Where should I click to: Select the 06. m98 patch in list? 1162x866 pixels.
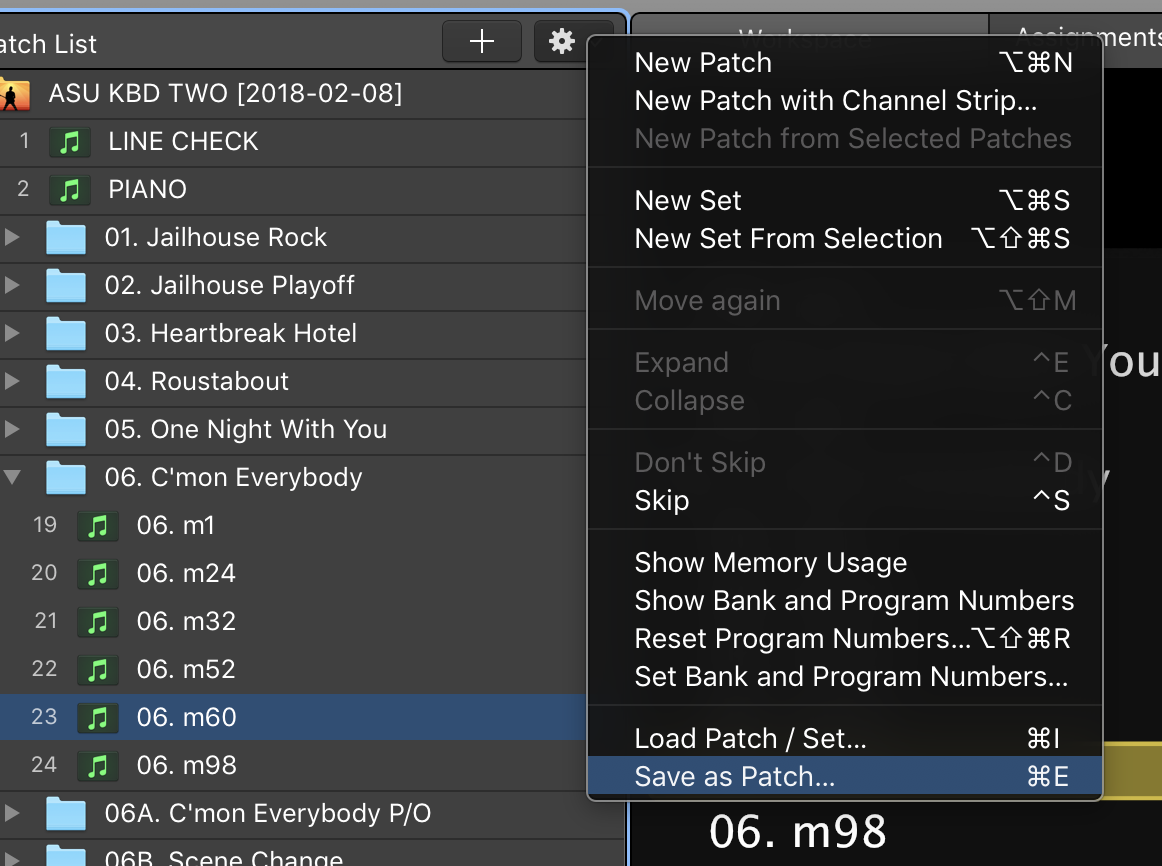187,766
